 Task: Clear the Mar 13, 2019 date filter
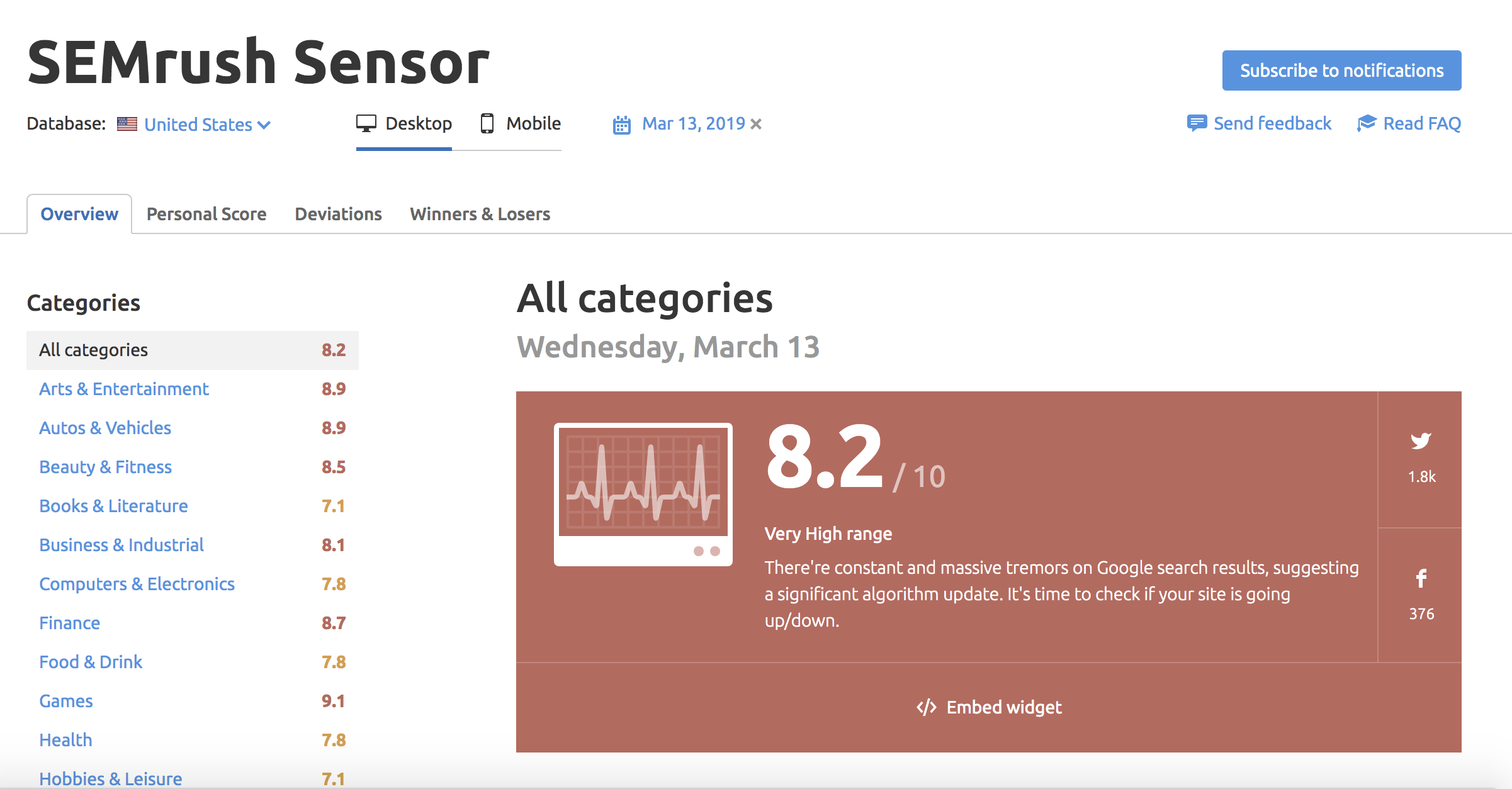(756, 124)
